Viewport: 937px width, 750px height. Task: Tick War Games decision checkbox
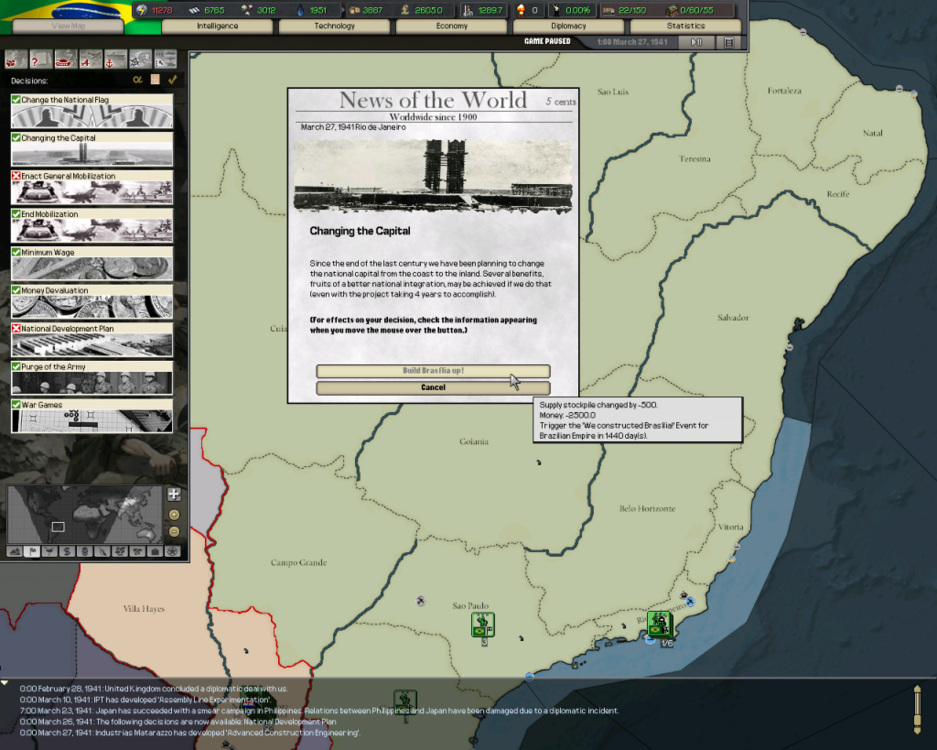click(16, 405)
